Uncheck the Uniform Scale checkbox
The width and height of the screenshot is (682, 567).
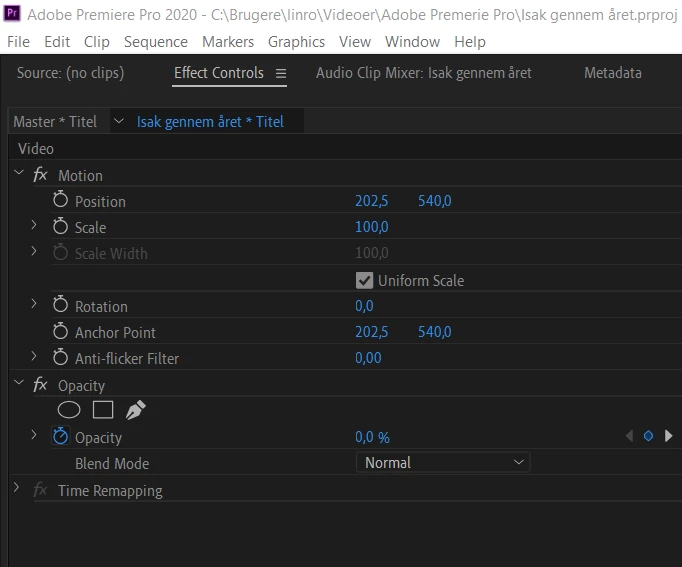click(364, 280)
